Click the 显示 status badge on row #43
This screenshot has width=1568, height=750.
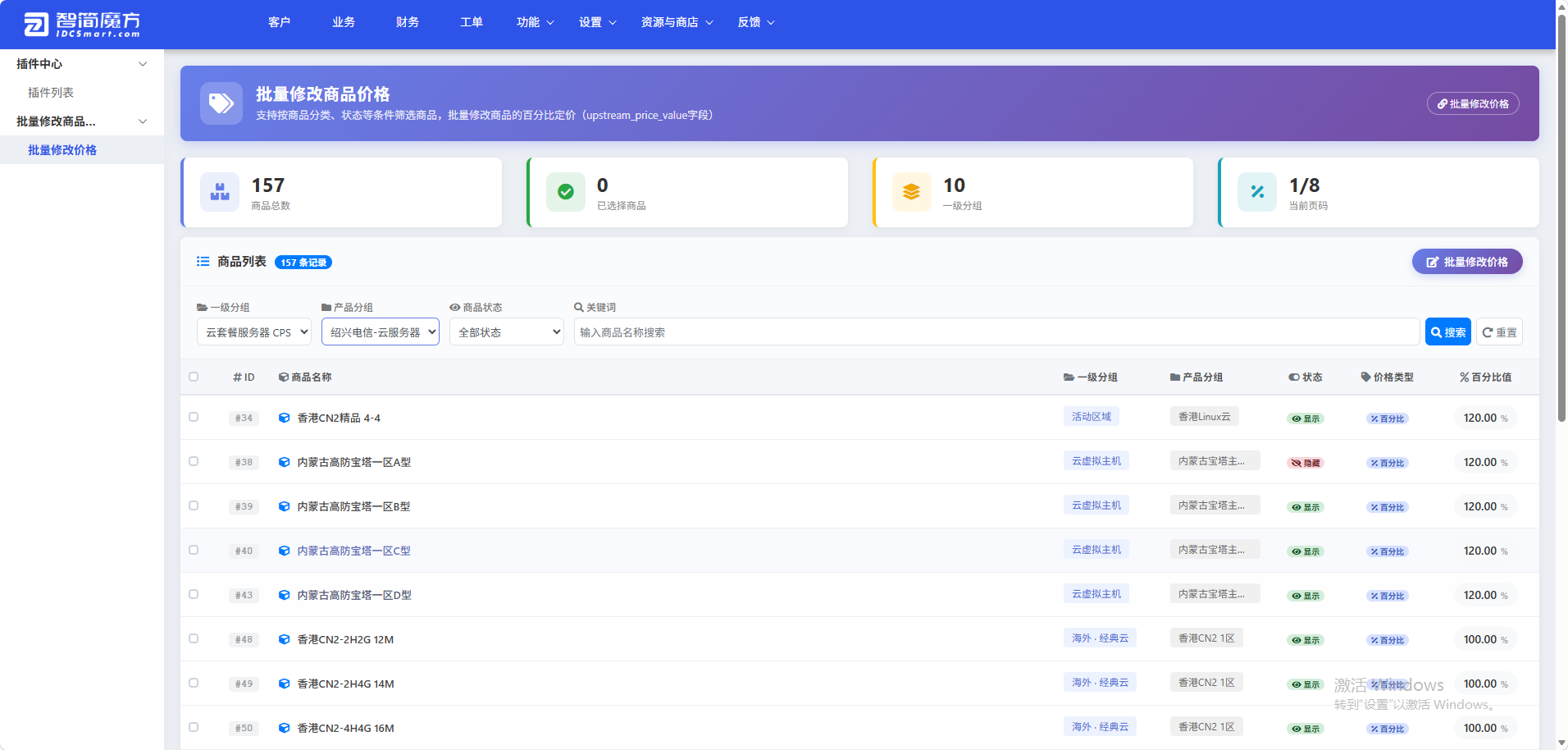tap(1306, 596)
